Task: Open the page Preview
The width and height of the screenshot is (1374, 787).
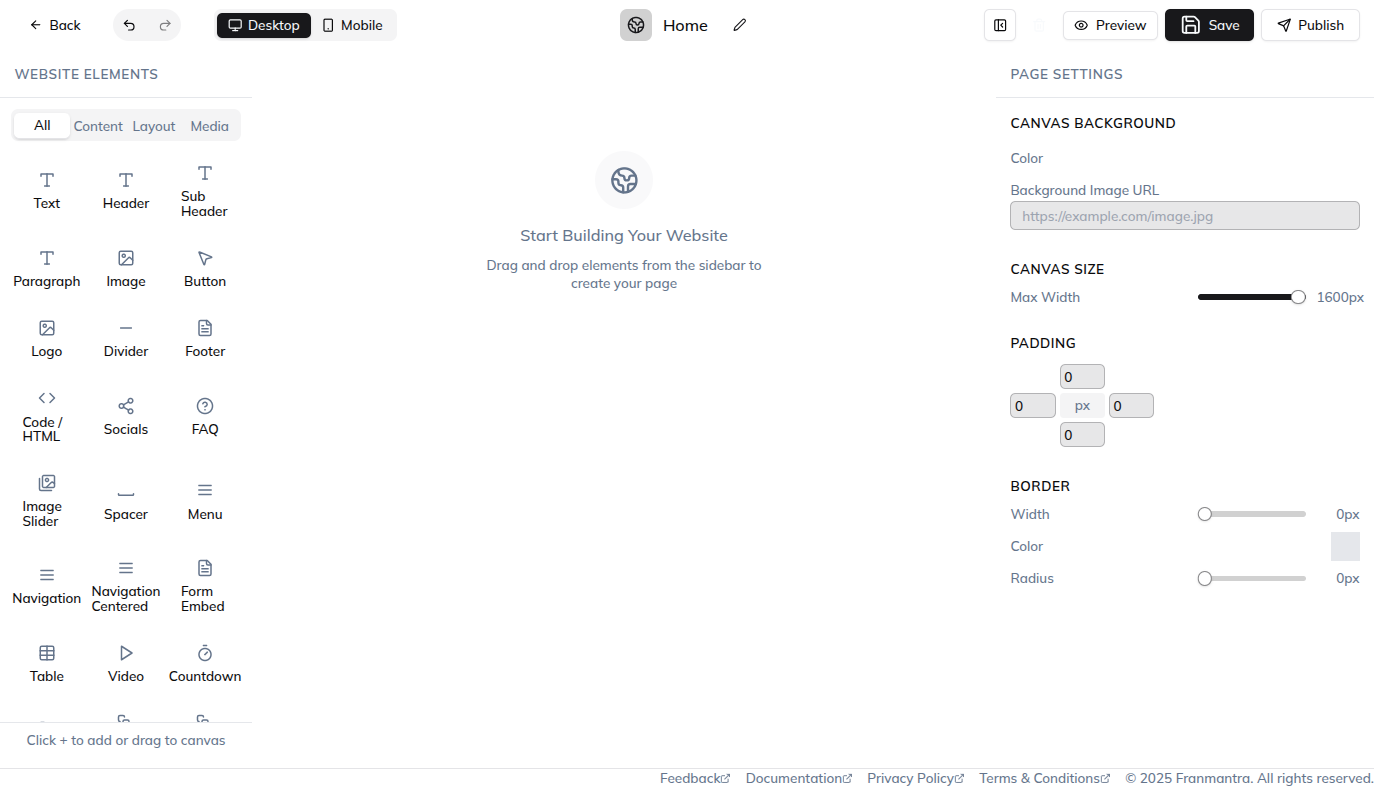Action: [x=1110, y=25]
